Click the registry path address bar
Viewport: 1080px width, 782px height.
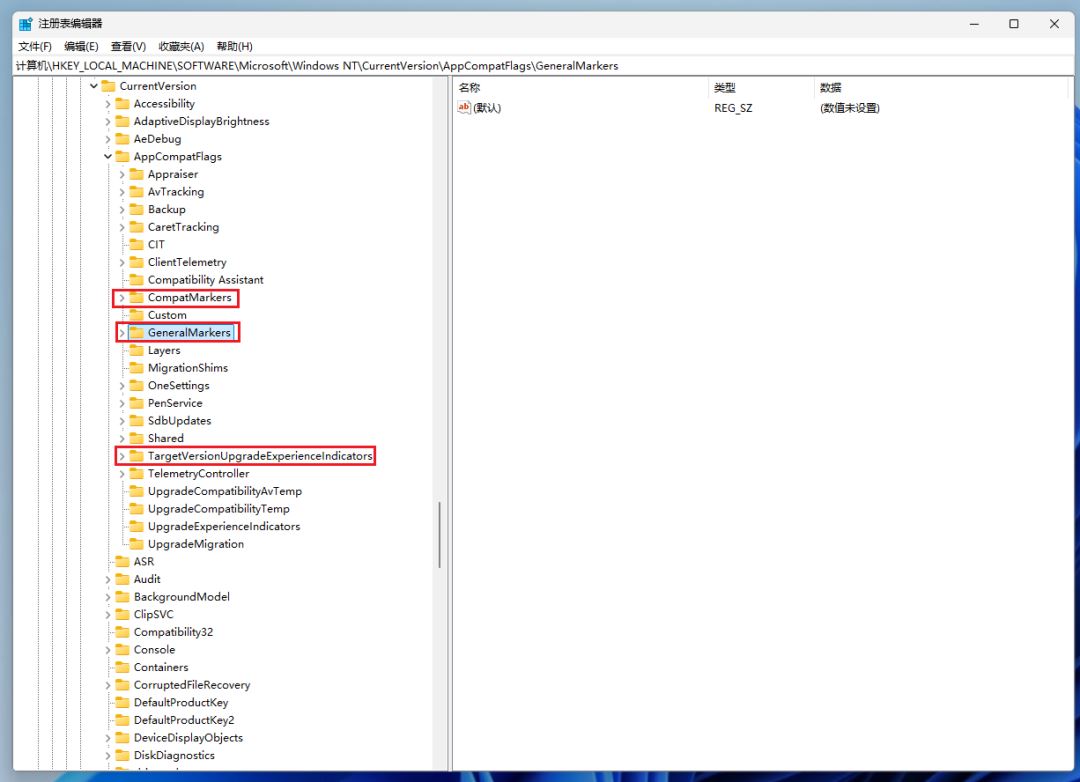point(540,66)
